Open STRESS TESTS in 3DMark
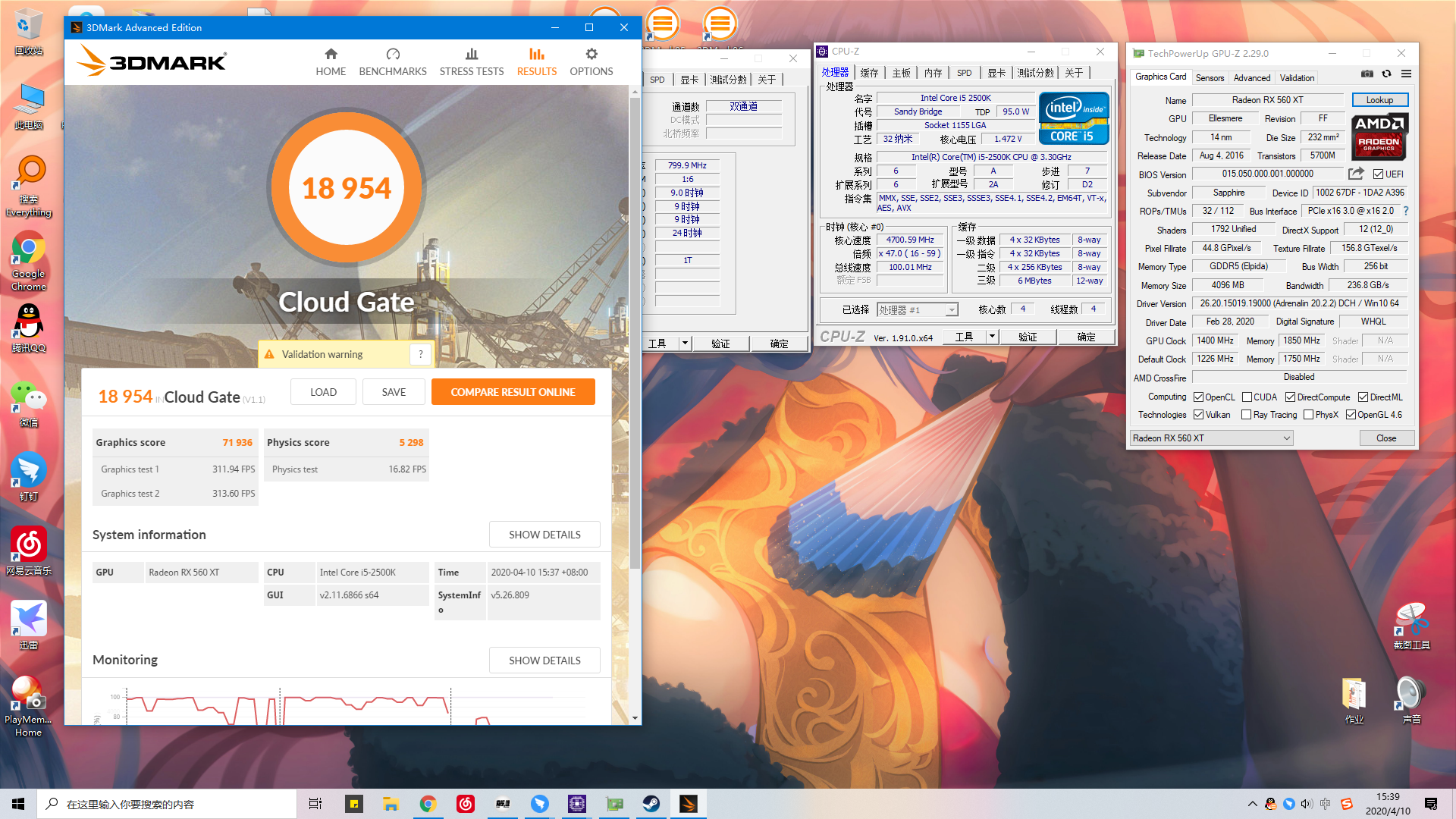The image size is (1456, 819). click(x=472, y=62)
